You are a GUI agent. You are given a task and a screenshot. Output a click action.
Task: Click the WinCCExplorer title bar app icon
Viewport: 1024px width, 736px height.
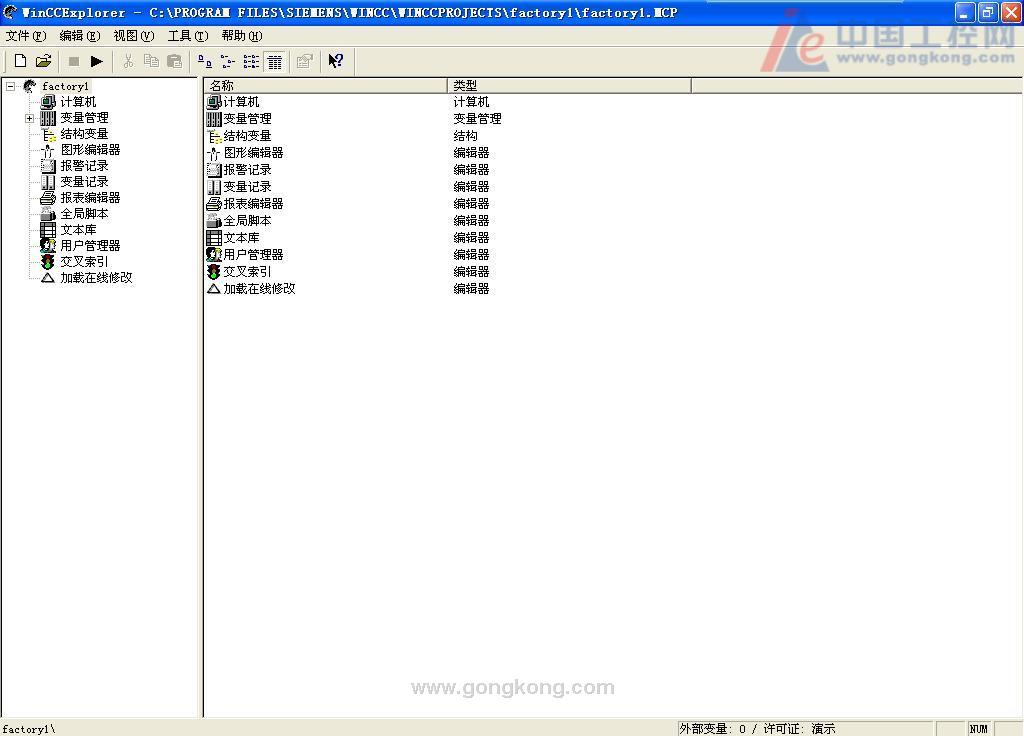tap(10, 12)
